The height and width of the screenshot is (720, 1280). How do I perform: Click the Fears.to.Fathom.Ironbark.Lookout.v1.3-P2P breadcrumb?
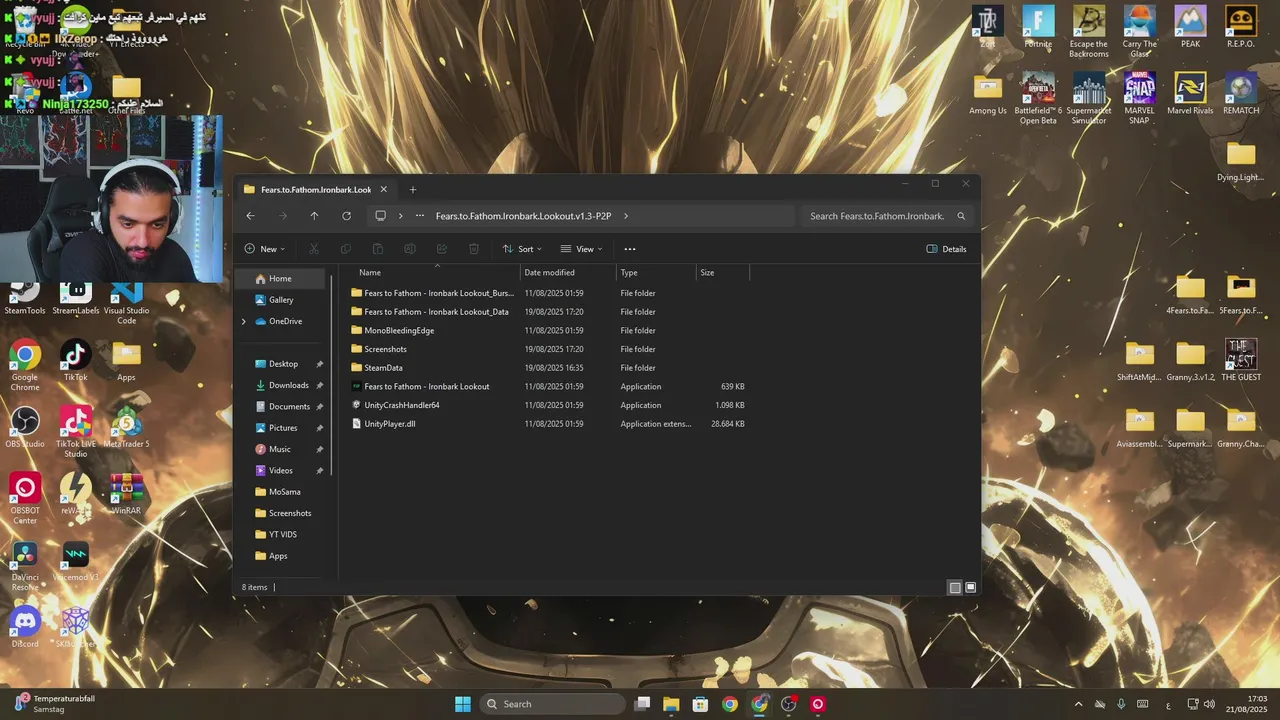(x=523, y=216)
